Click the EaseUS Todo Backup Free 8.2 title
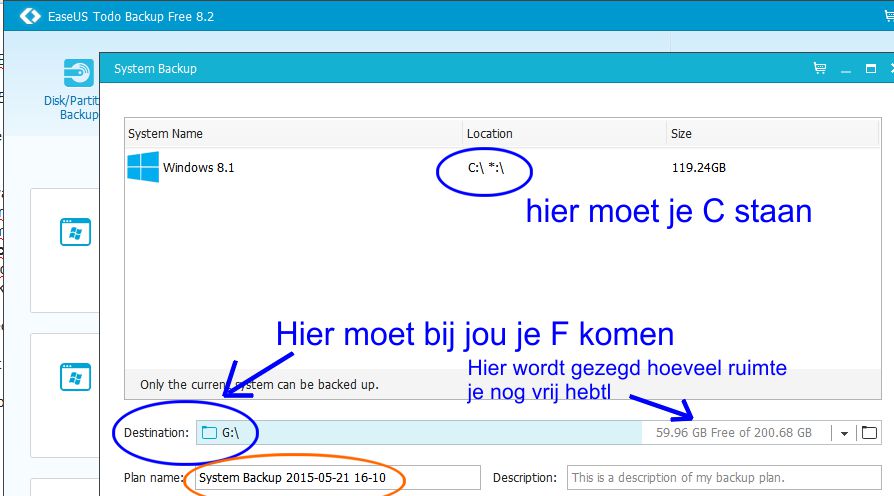This screenshot has height=496, width=894. (x=131, y=17)
